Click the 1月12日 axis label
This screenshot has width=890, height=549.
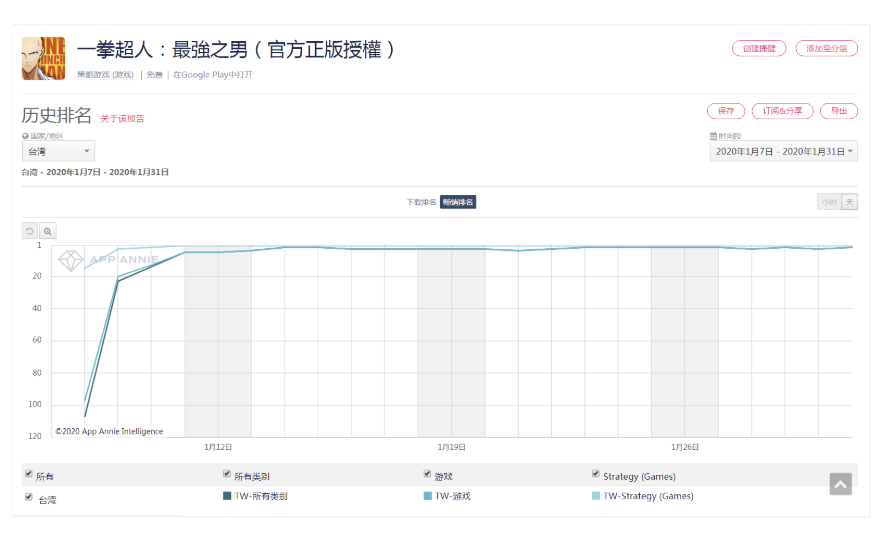[x=218, y=447]
